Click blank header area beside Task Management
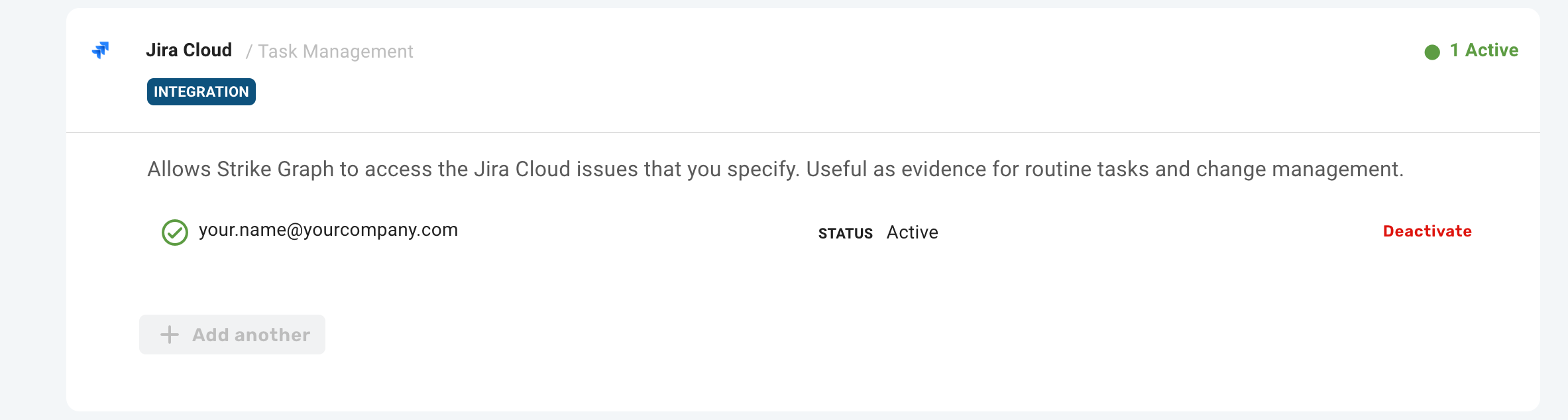 point(915,52)
